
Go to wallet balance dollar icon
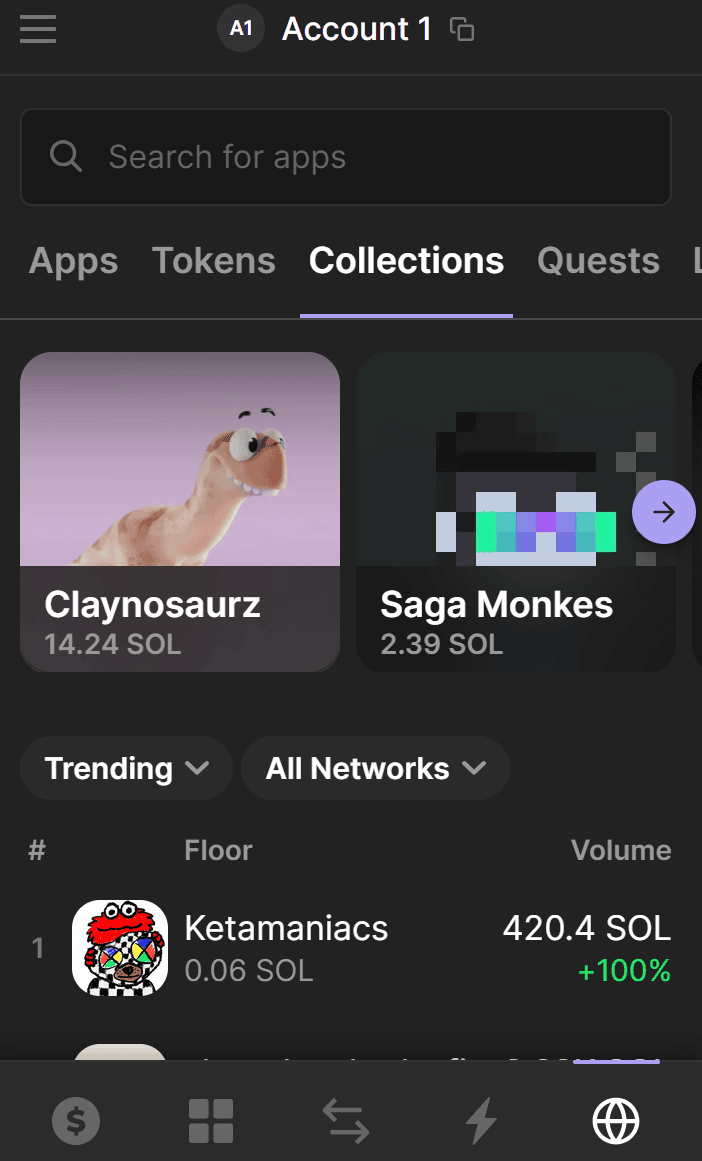pos(76,1121)
